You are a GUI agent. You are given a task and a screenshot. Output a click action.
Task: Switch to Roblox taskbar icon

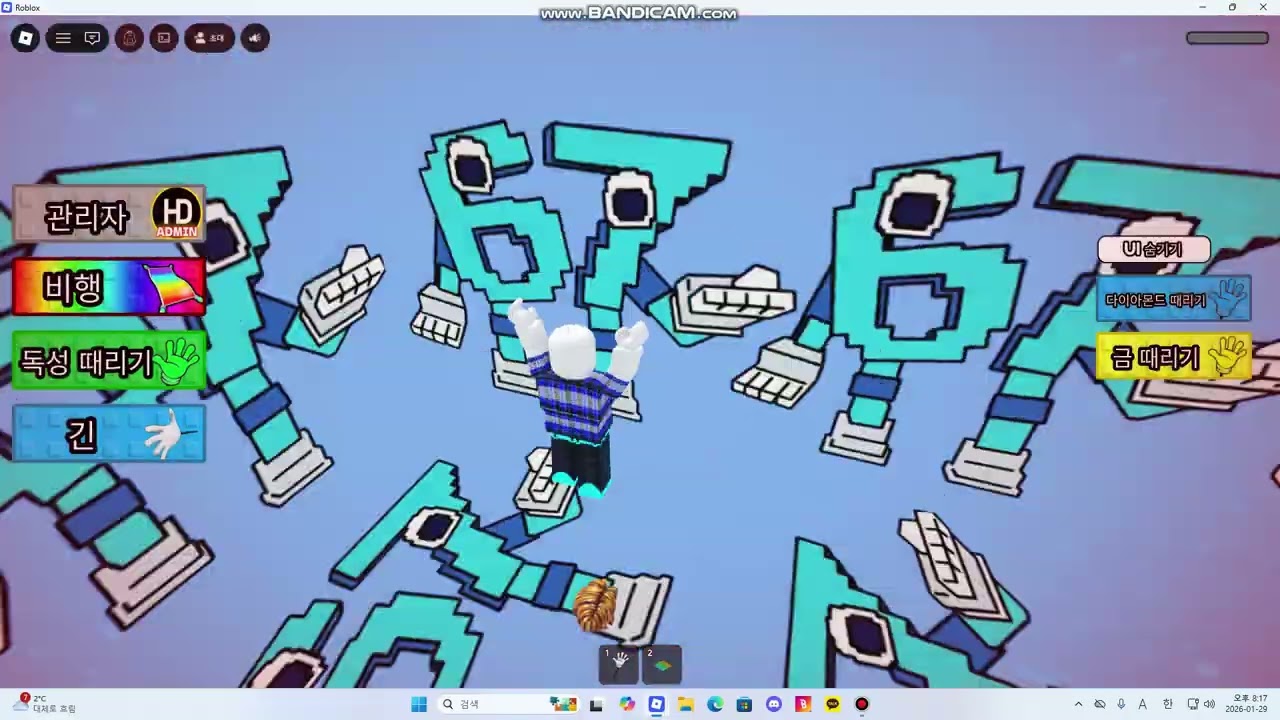656,704
